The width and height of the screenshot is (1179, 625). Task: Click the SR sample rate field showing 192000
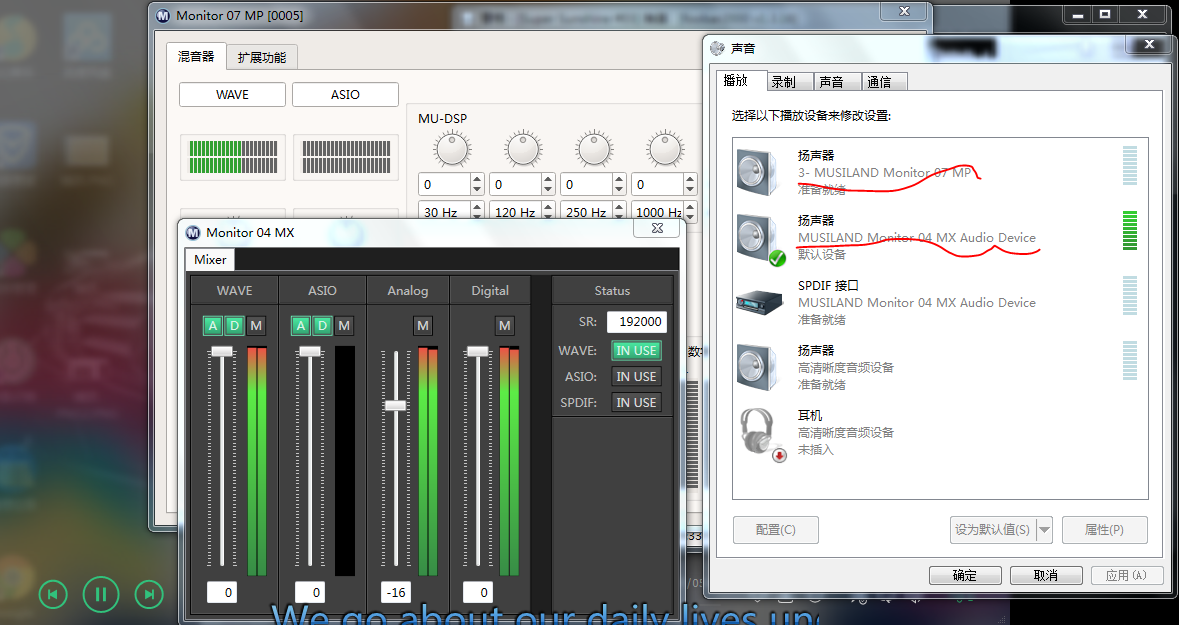(636, 322)
